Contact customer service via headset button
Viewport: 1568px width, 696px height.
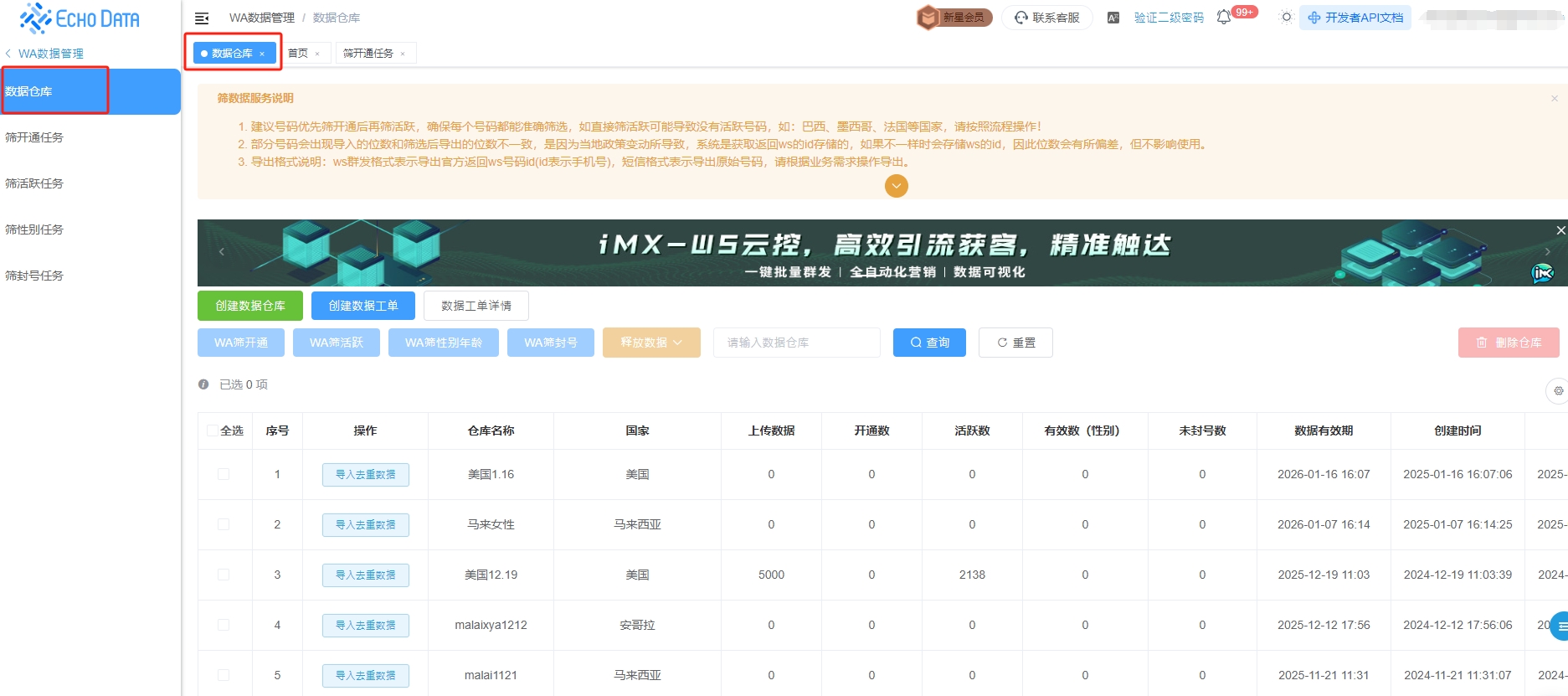(x=1047, y=18)
